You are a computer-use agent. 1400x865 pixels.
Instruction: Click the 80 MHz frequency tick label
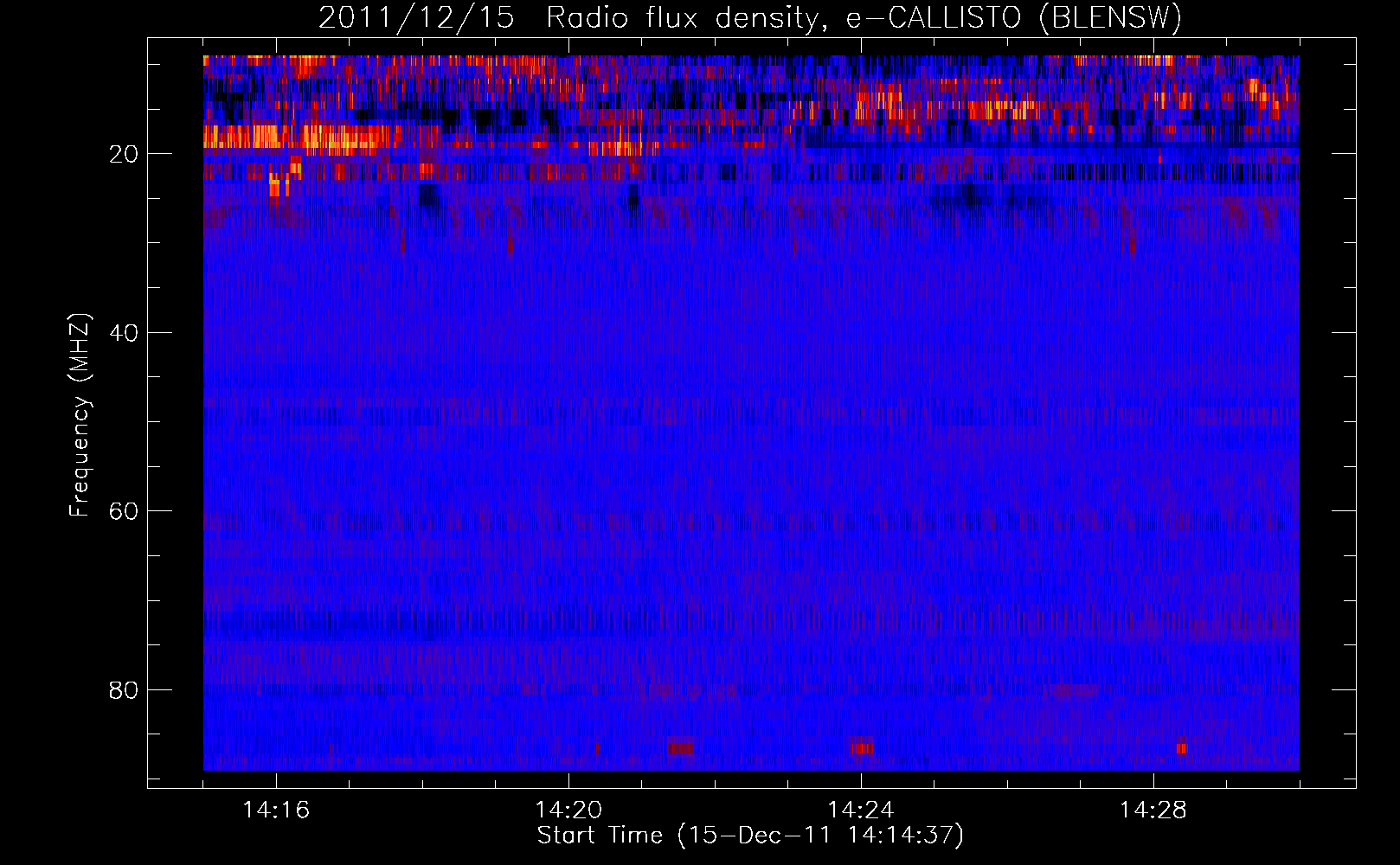tap(125, 690)
